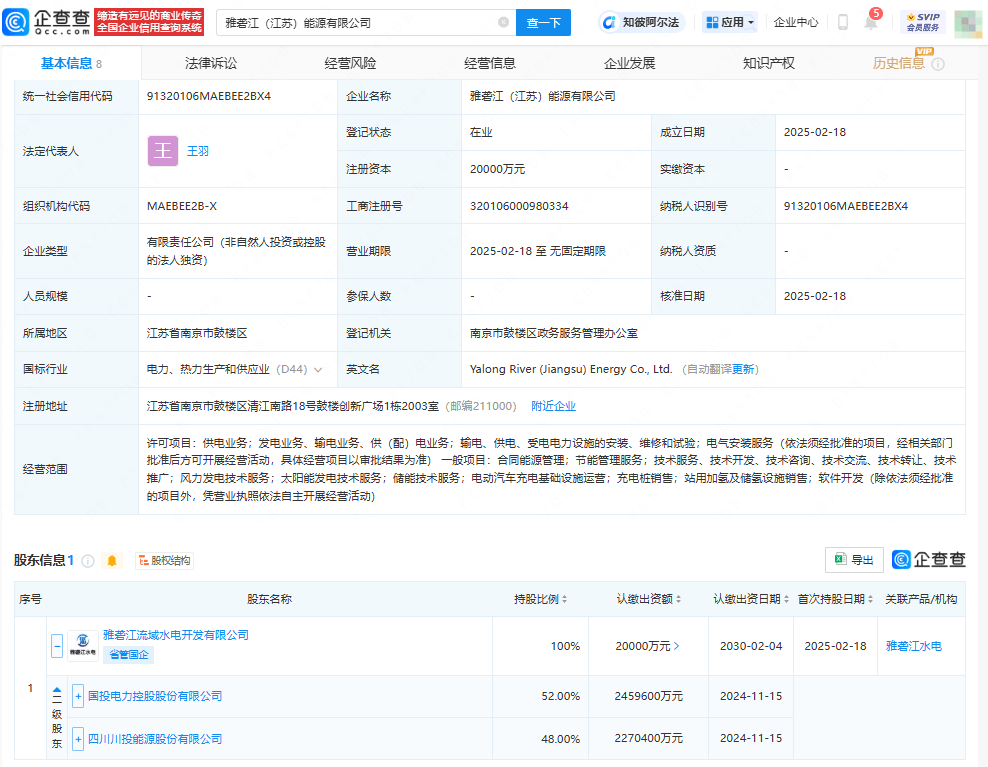Click info icon beside 股东信息
988x767 pixels.
click(x=88, y=560)
